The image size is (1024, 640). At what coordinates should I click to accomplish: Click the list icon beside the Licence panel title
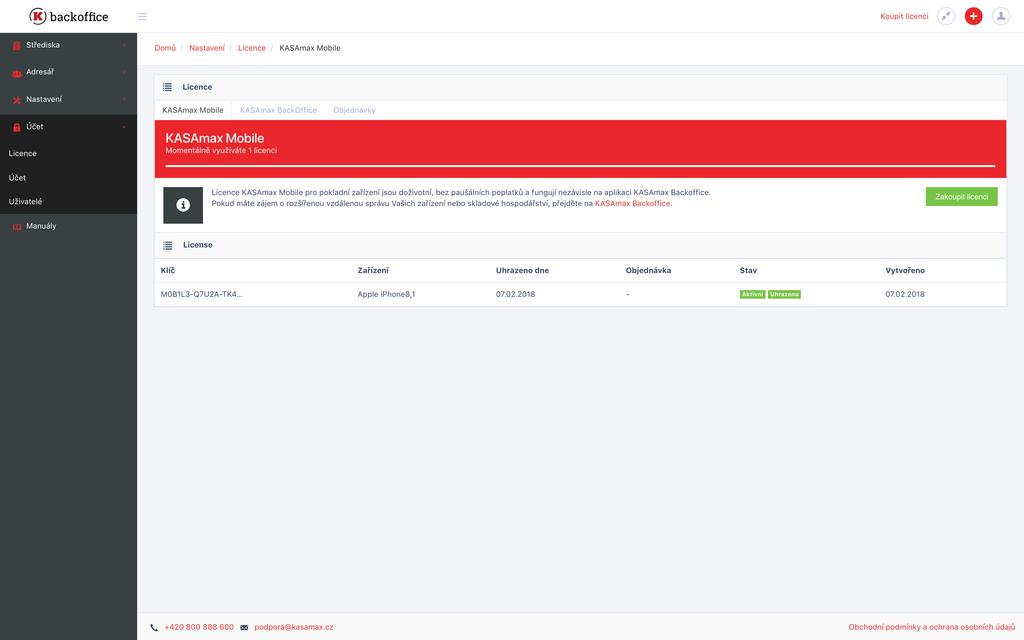[167, 87]
